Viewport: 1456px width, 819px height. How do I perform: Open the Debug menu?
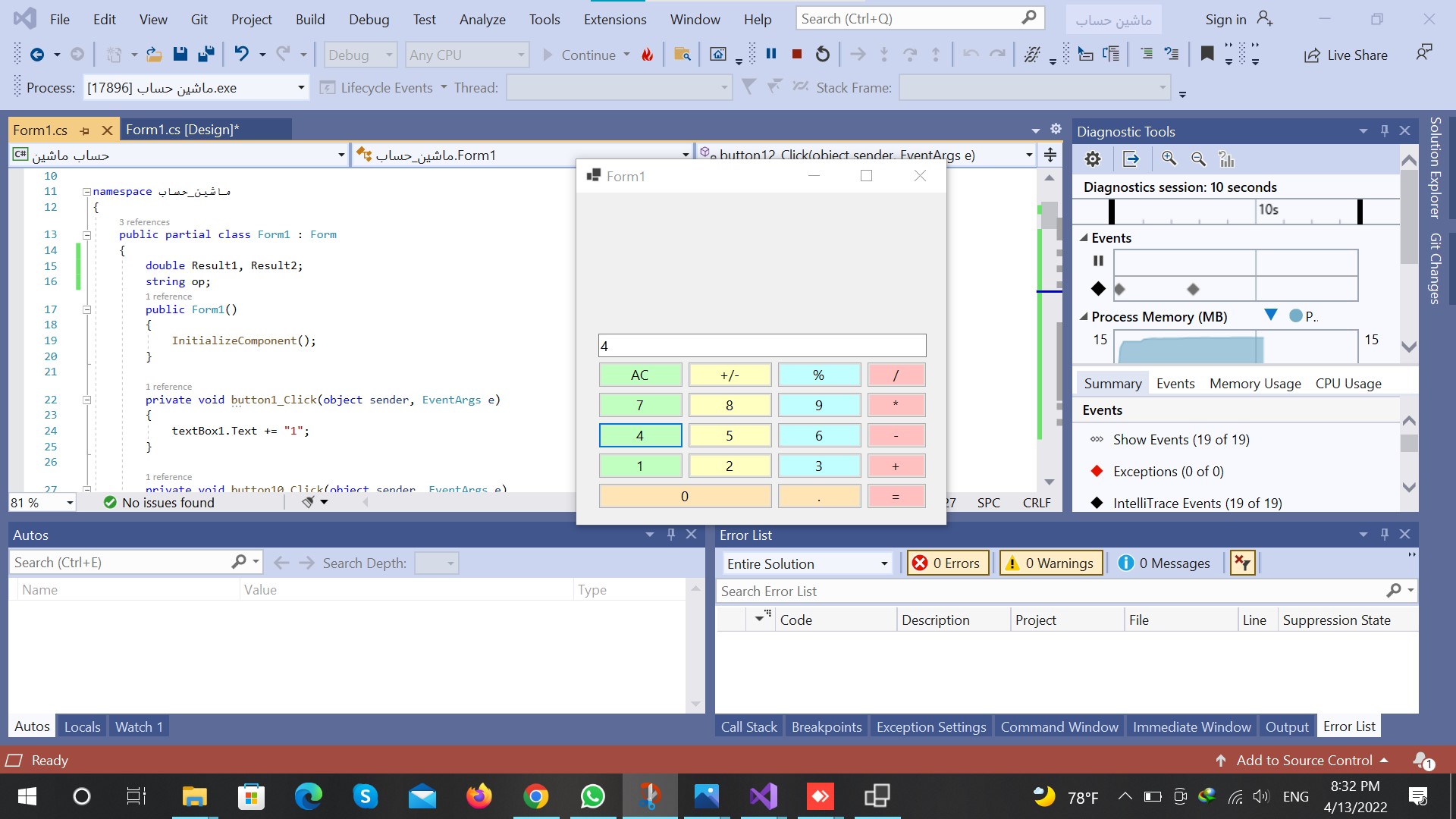369,19
